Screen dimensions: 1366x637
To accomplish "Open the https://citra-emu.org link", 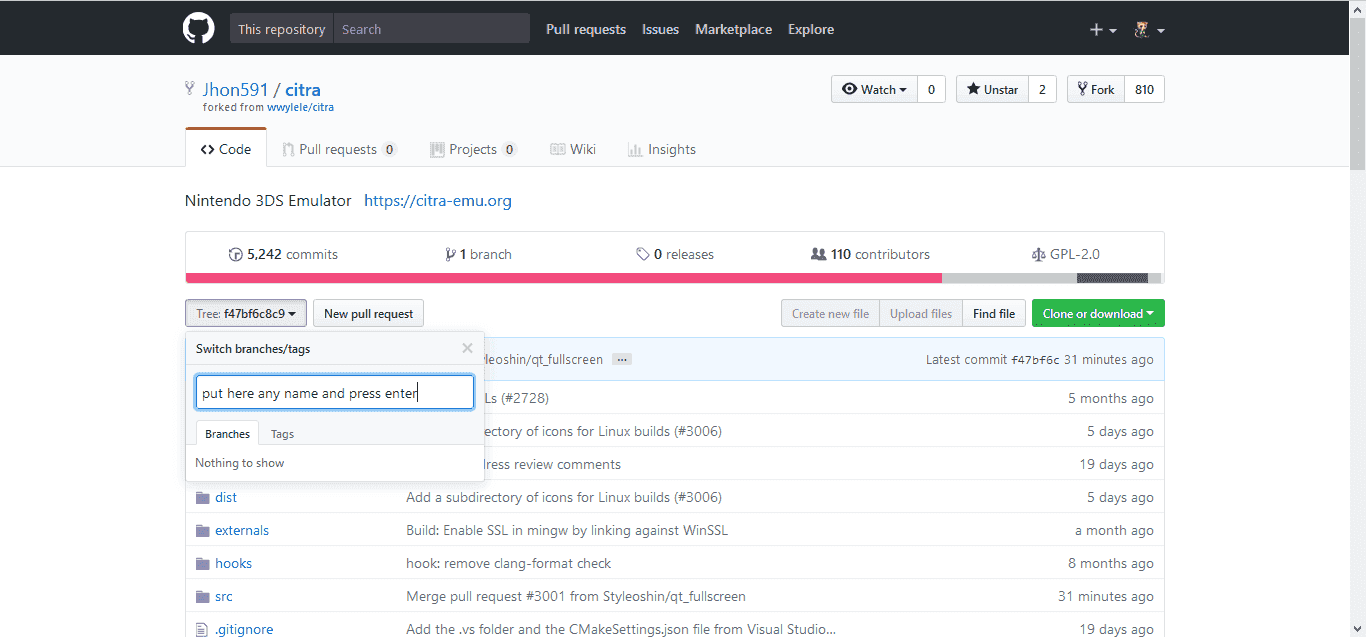I will pos(438,200).
